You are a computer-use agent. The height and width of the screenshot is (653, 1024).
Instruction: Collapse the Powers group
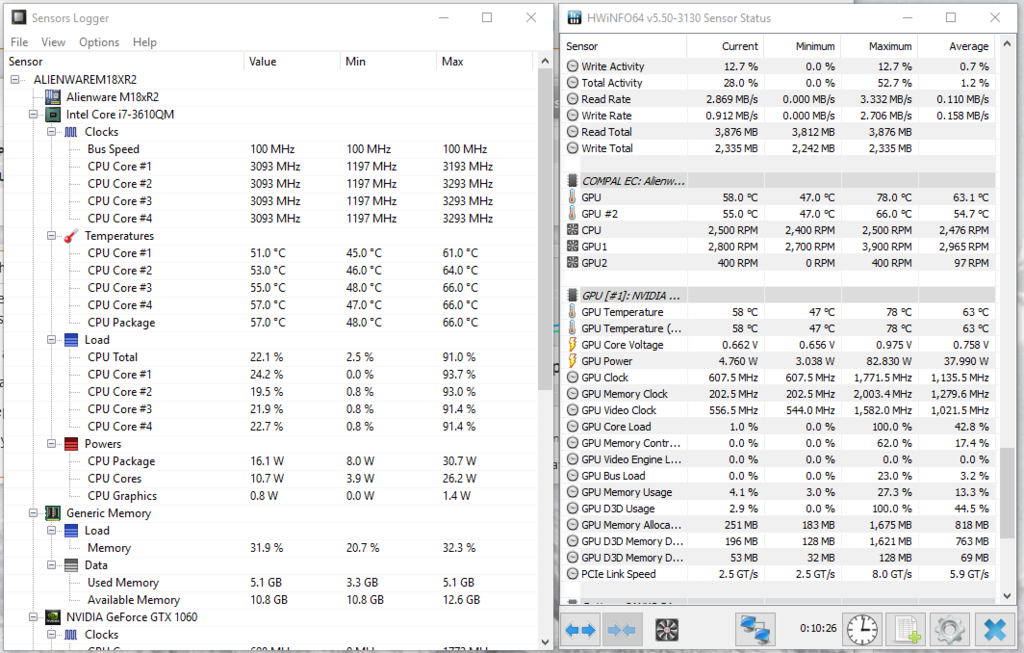click(52, 444)
